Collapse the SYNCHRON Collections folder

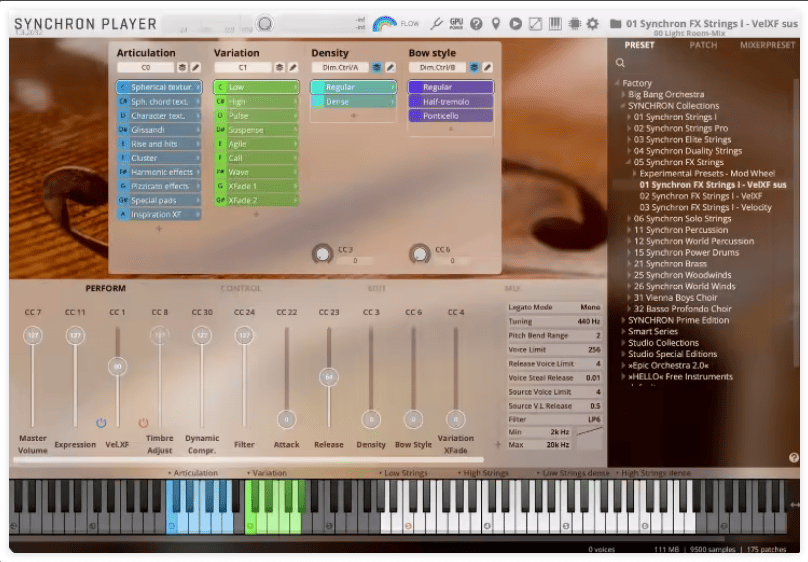click(x=624, y=106)
